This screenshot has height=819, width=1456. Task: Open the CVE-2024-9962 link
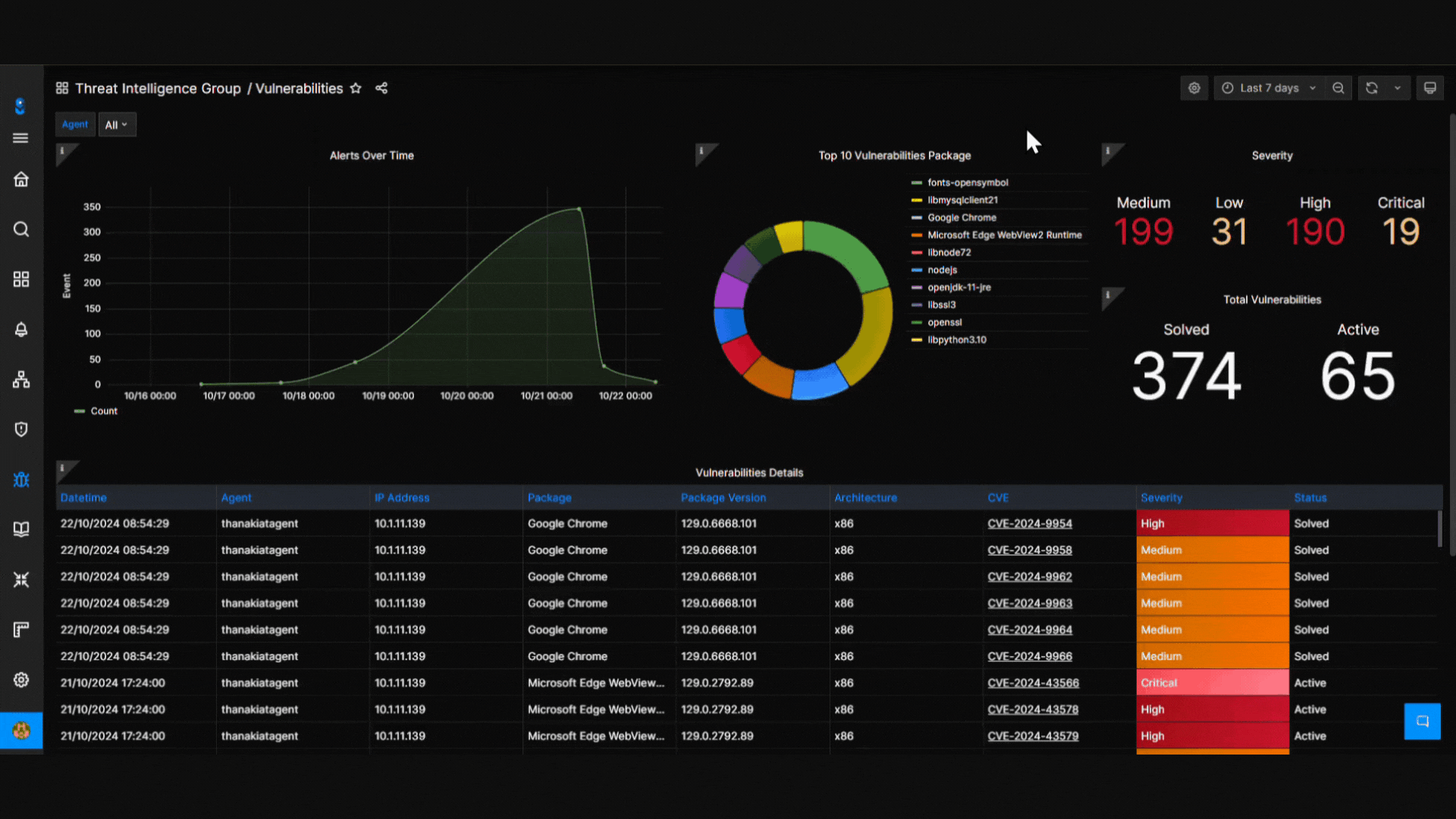click(1030, 576)
